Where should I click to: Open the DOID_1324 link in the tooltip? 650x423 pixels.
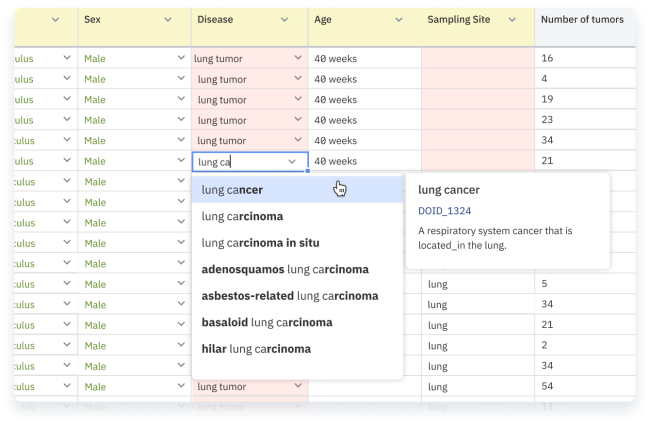pos(444,211)
